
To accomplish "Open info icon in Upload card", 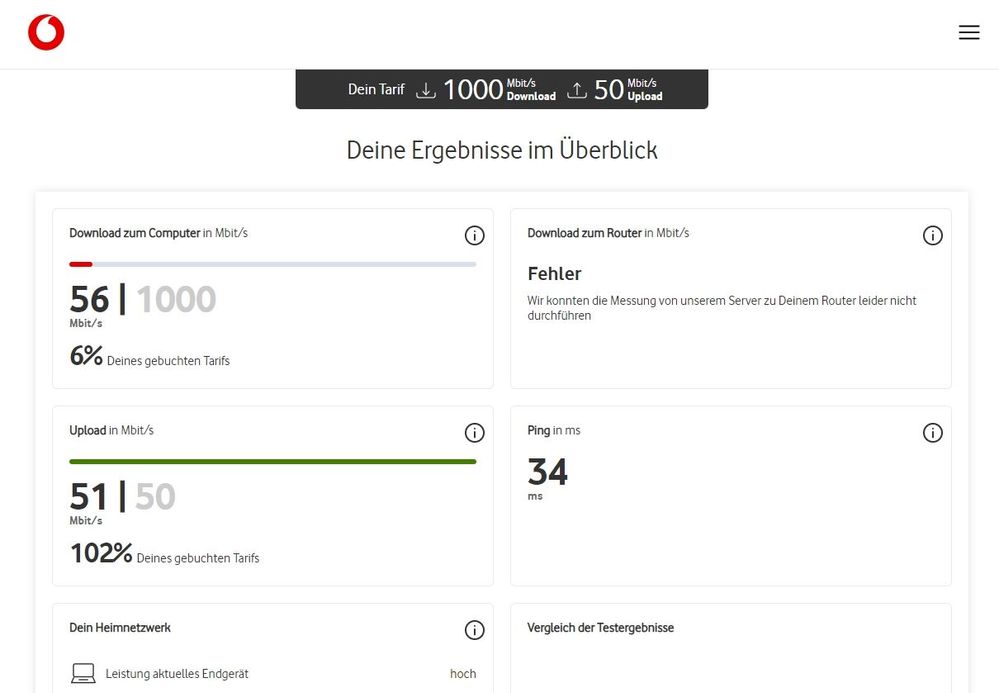I will (474, 432).
